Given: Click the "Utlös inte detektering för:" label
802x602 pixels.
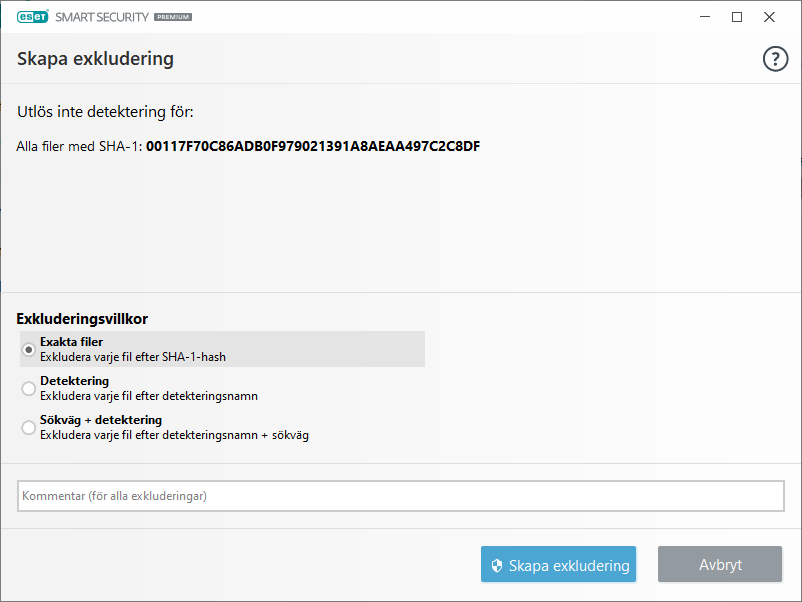Looking at the screenshot, I should pyautogui.click(x=105, y=111).
